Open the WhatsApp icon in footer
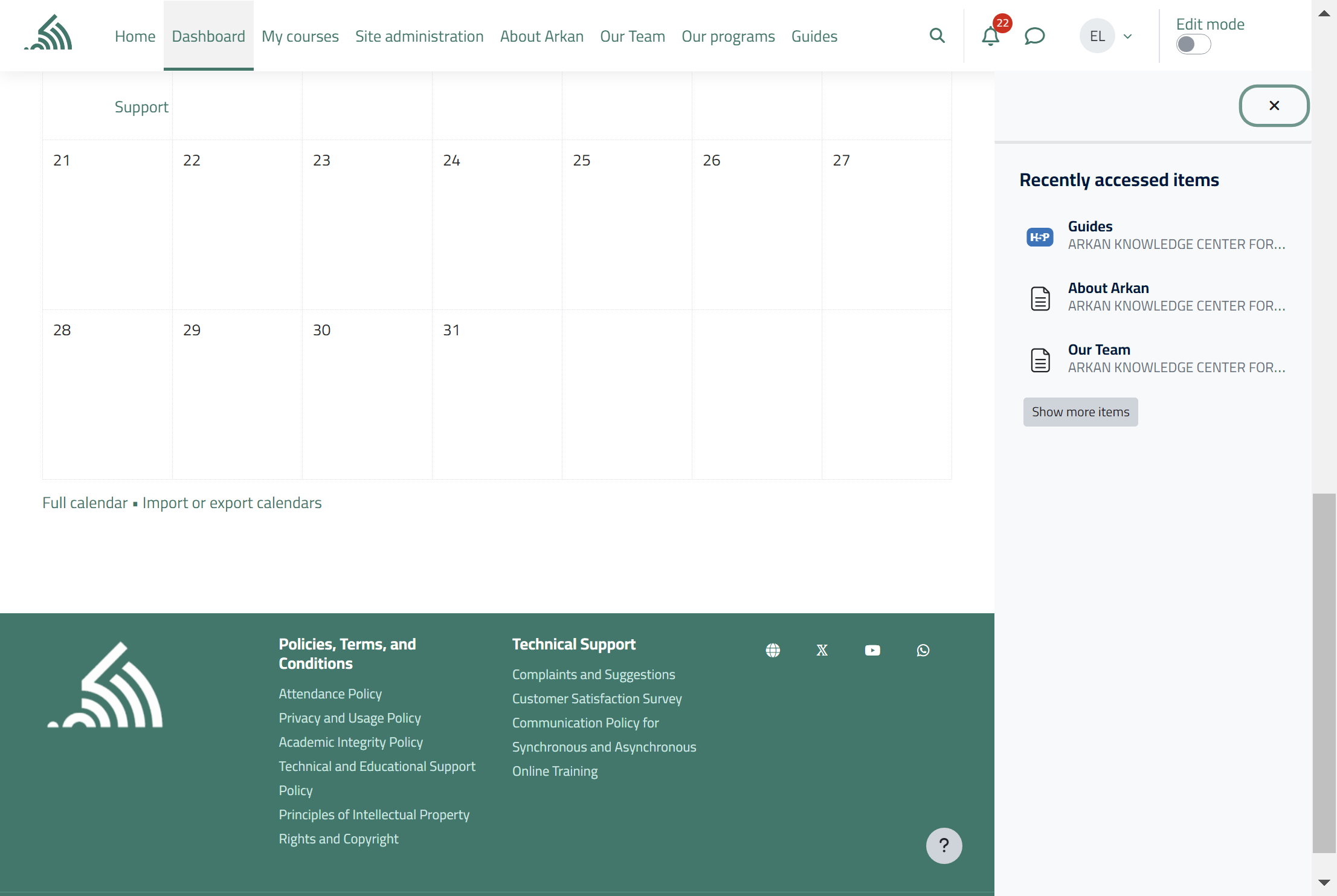The width and height of the screenshot is (1337, 896). [x=923, y=650]
